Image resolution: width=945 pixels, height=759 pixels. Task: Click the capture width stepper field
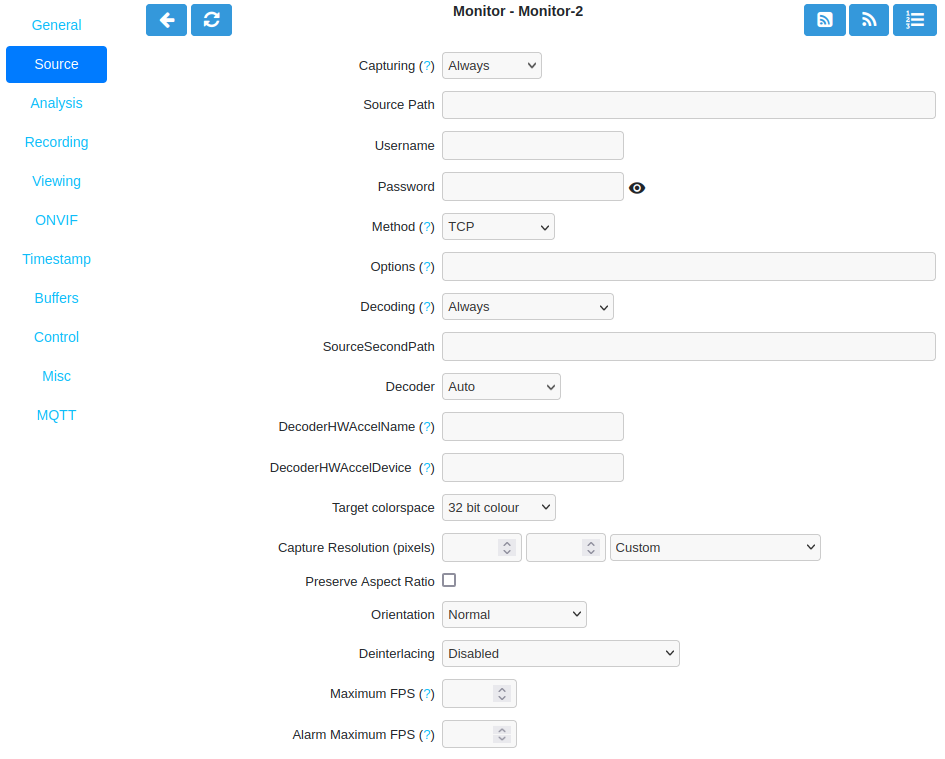tap(482, 547)
